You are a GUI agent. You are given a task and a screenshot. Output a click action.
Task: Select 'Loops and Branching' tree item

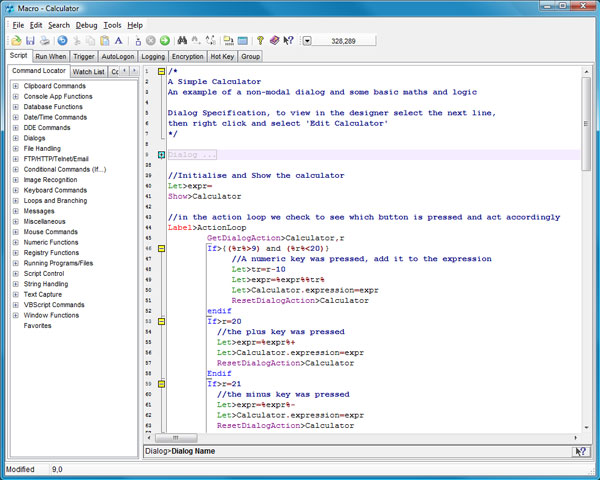click(x=55, y=201)
